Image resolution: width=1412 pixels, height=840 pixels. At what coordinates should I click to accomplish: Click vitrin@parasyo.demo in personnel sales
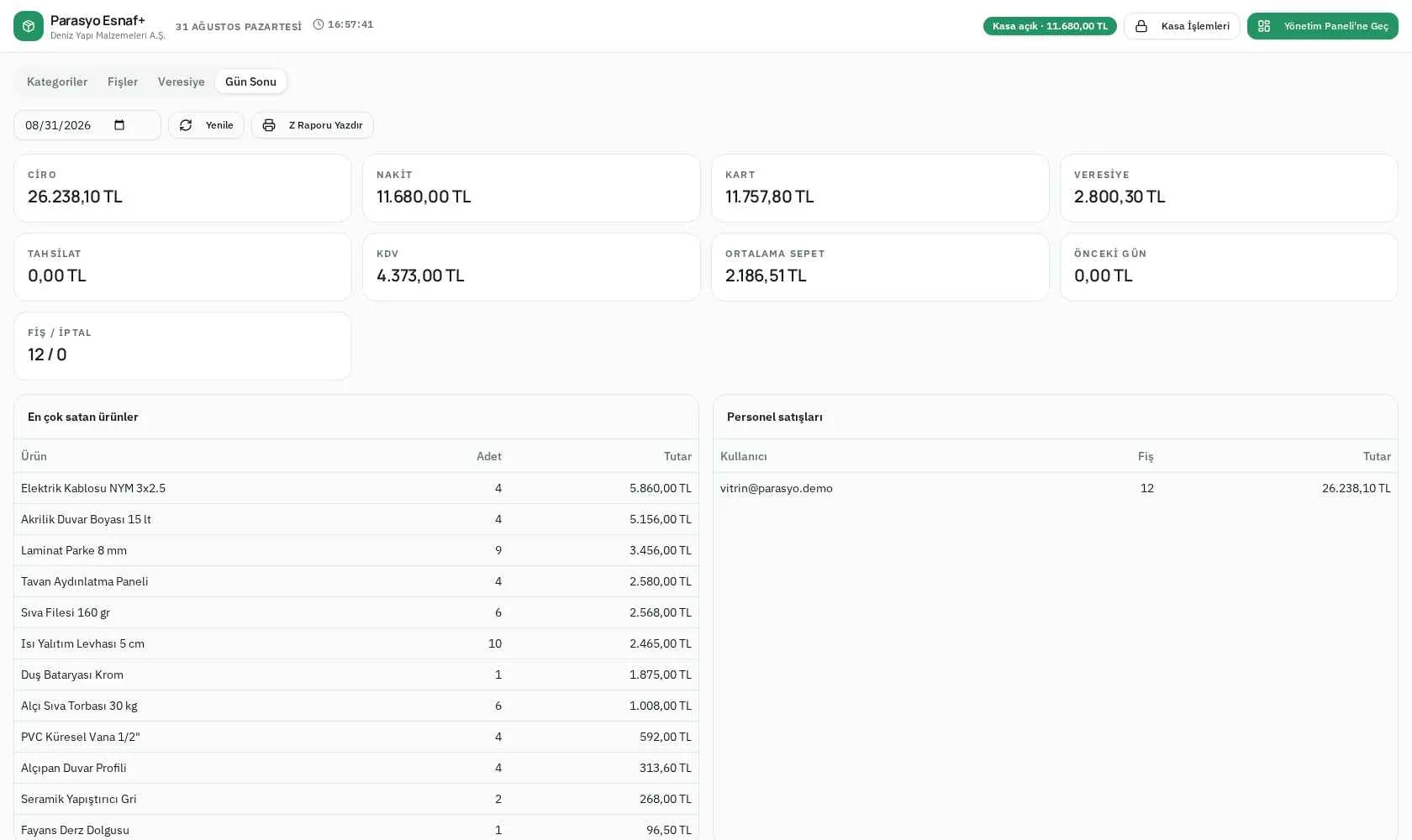(777, 488)
